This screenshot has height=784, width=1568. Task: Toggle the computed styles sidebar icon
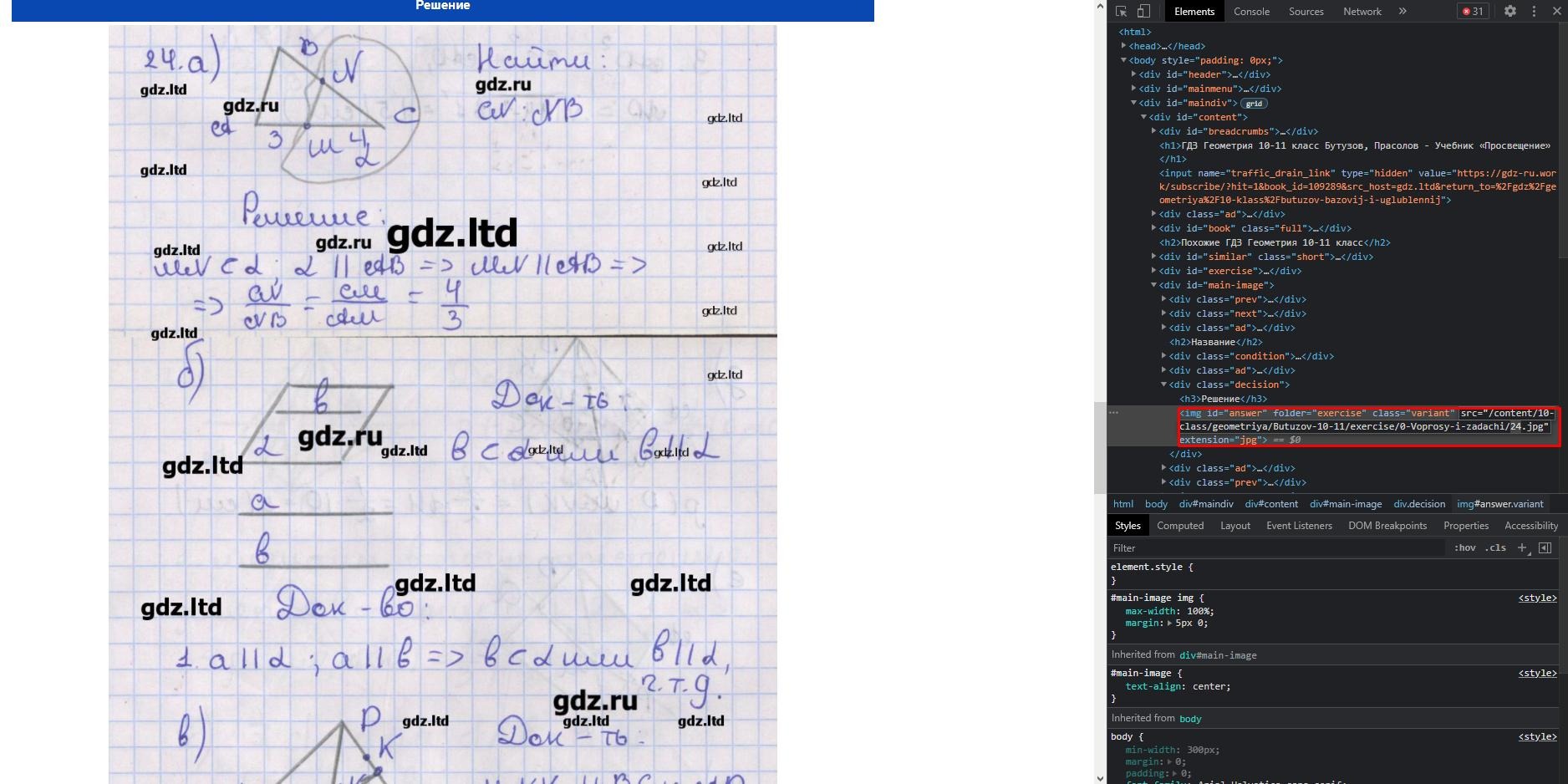1545,548
